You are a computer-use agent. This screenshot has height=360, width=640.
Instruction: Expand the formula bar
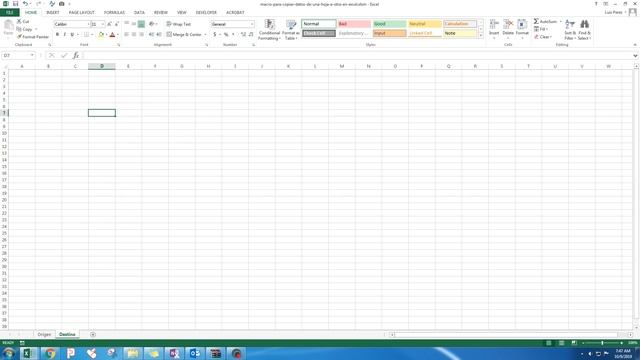click(x=636, y=56)
